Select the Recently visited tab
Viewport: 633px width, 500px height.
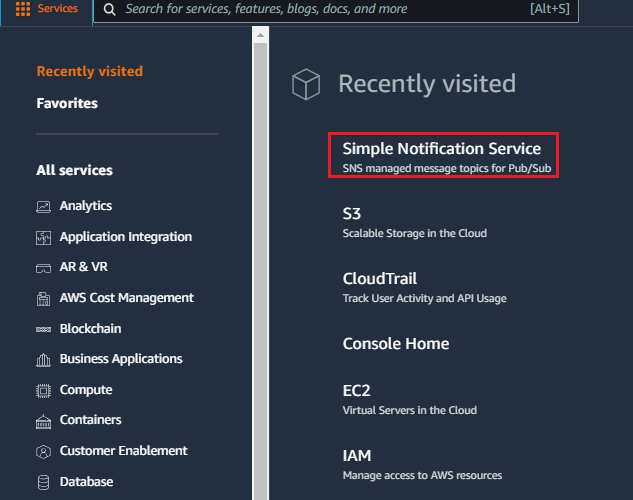click(90, 71)
